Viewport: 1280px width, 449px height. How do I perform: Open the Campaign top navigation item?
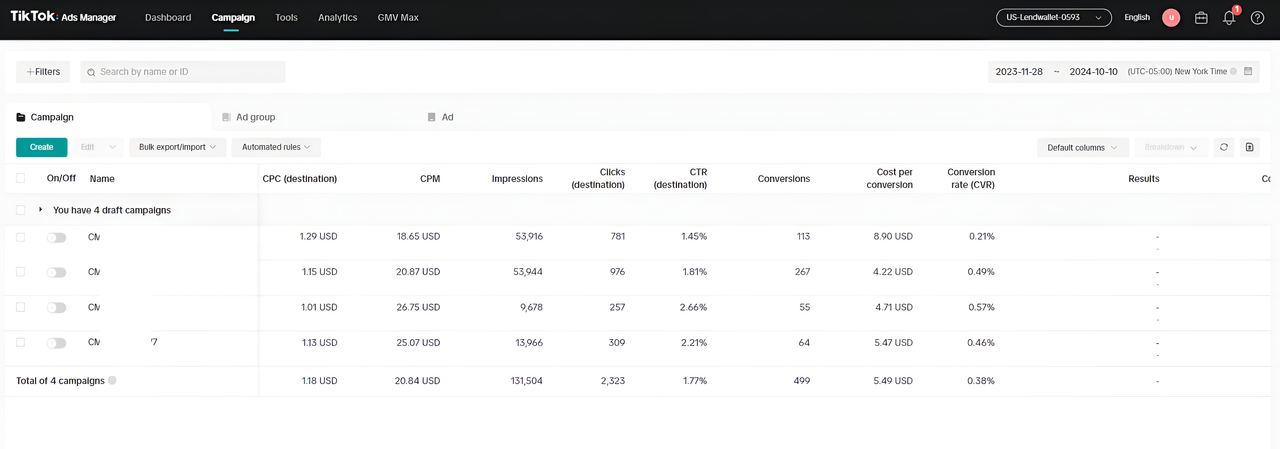pos(233,17)
